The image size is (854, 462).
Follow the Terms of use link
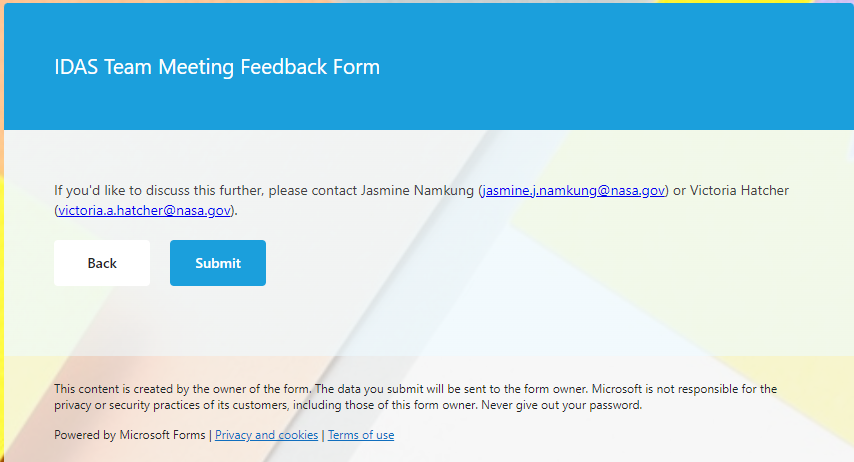pos(361,435)
